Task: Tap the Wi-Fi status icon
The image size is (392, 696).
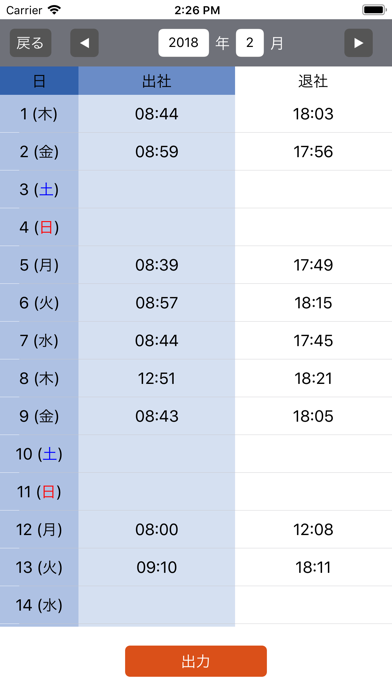Action: (55, 10)
